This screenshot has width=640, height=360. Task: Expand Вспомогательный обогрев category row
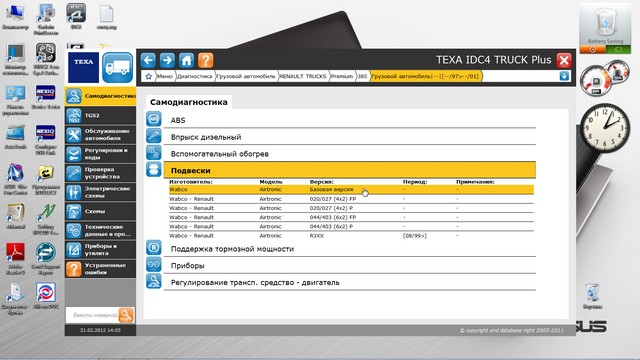350,154
